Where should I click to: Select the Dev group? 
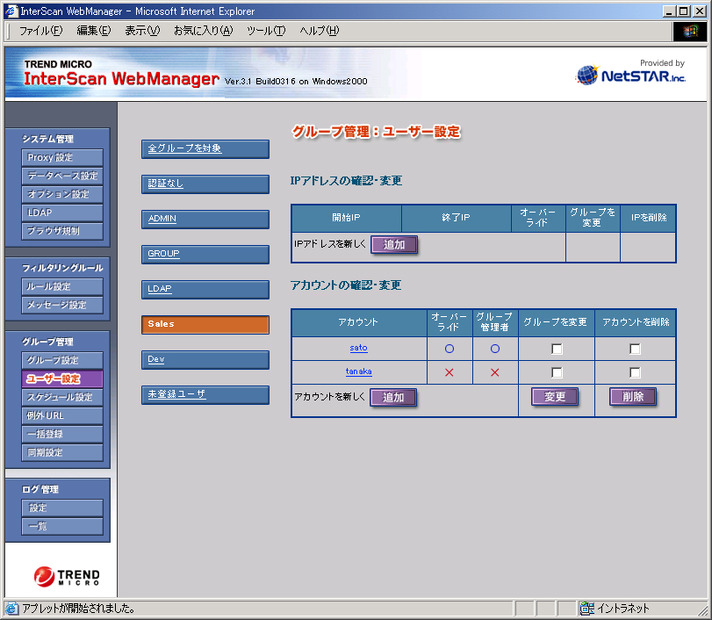[x=205, y=360]
